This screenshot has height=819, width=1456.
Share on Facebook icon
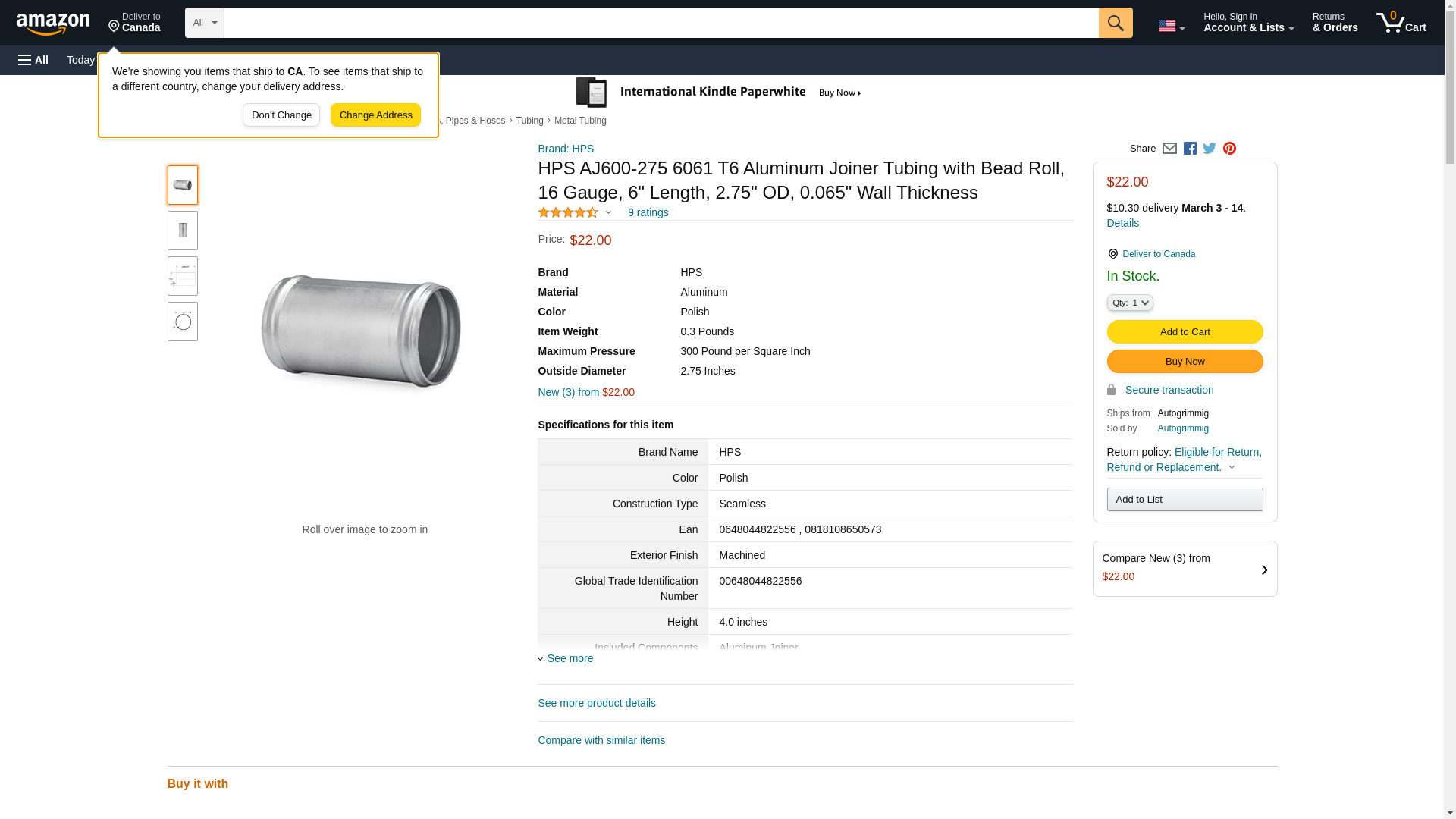click(x=1190, y=149)
